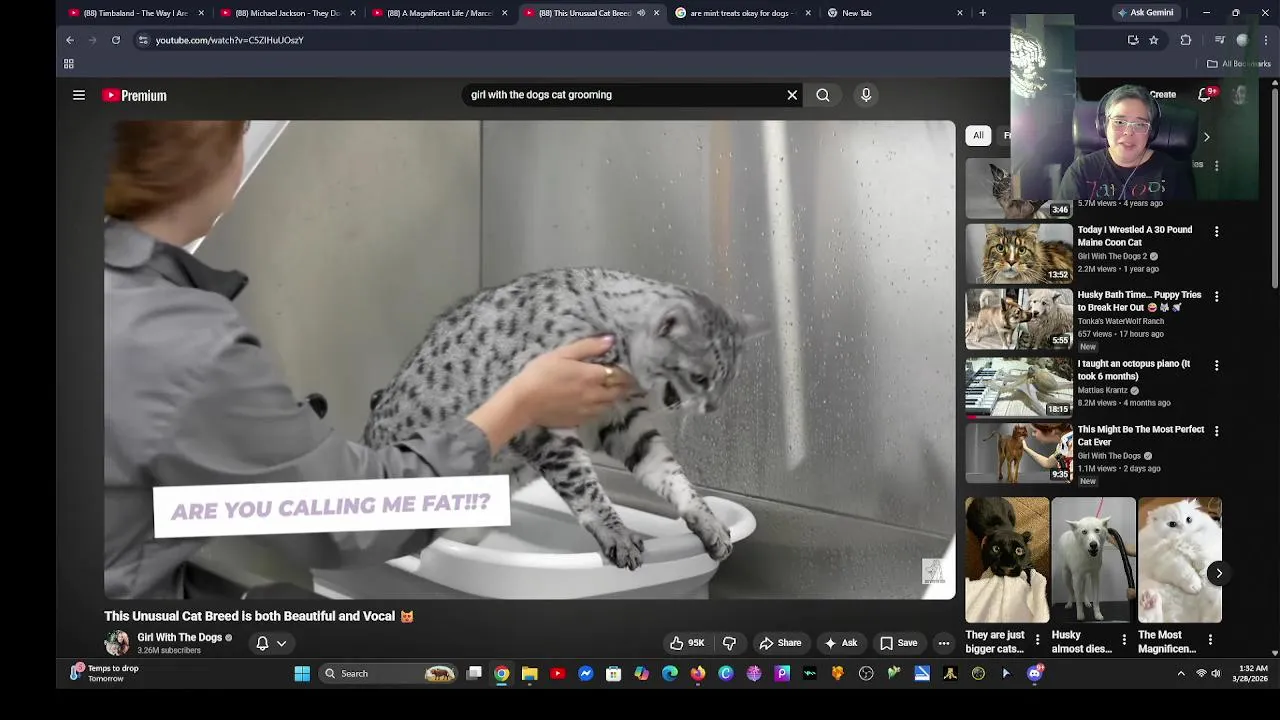Viewport: 1280px width, 720px height.
Task: Switch to Timbaland The Way I Are tab
Action: [x=136, y=13]
